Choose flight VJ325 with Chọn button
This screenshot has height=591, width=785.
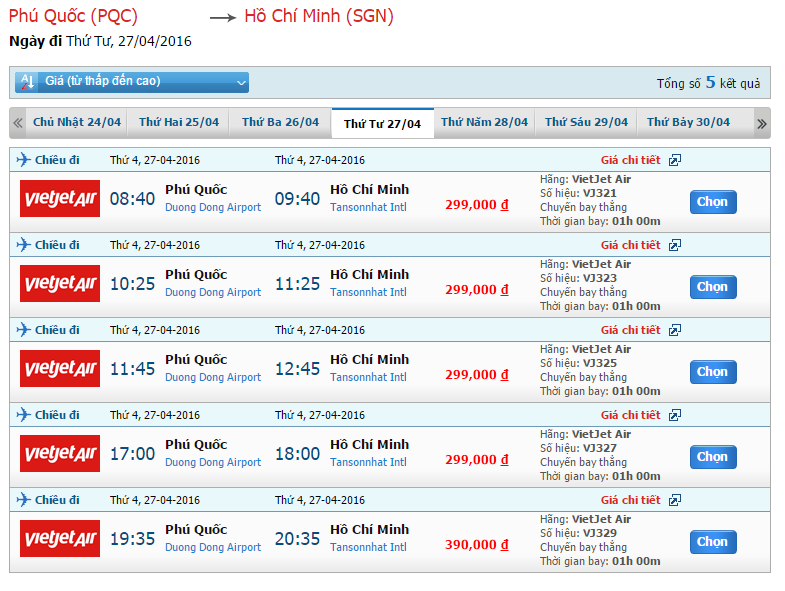coord(713,372)
